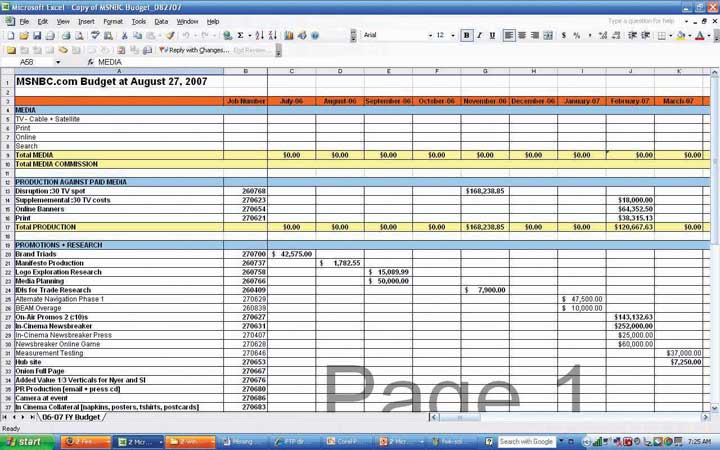Open the Data menu

[x=161, y=22]
